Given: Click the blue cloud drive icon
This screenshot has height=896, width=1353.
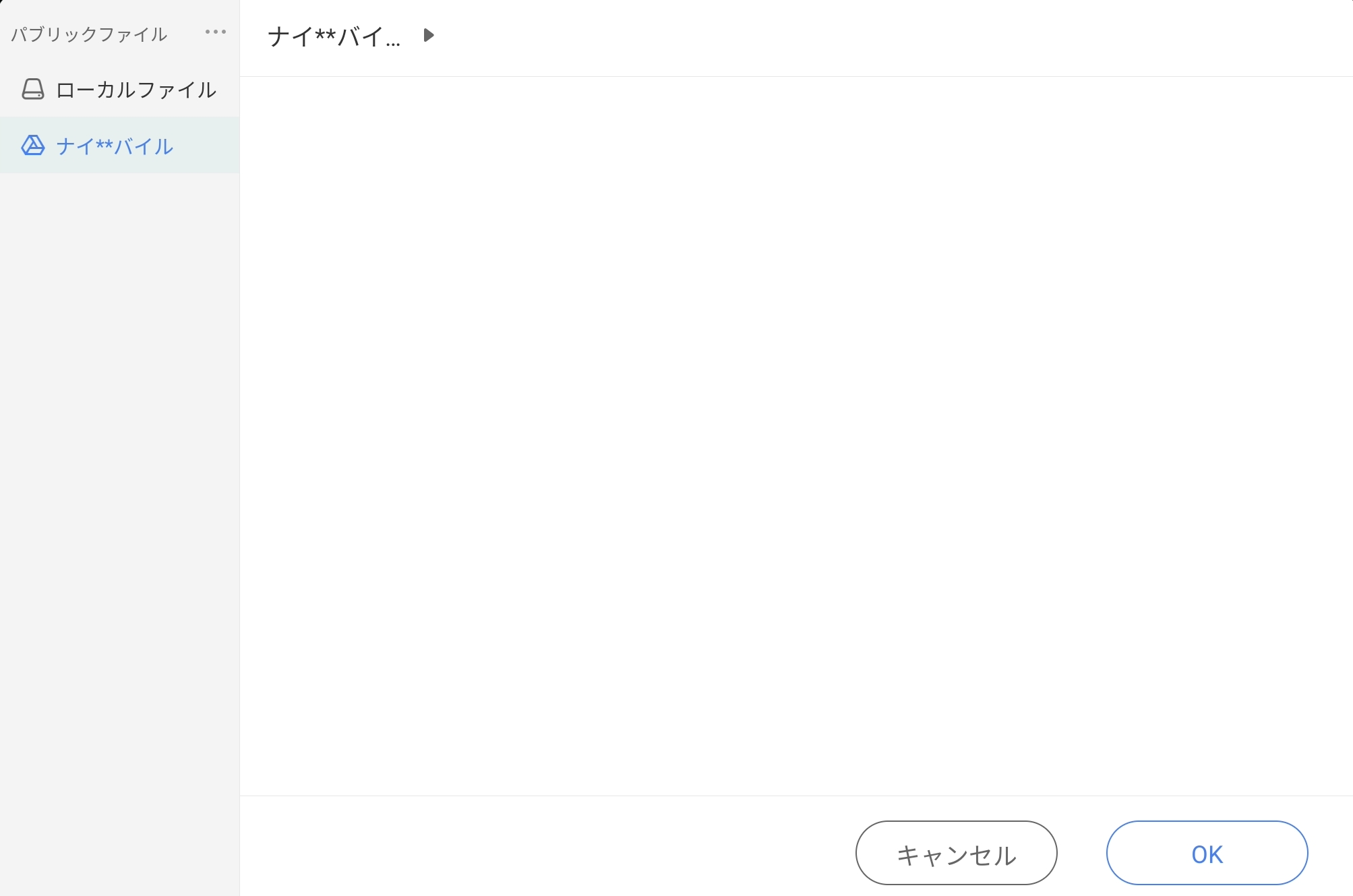Looking at the screenshot, I should pyautogui.click(x=33, y=146).
